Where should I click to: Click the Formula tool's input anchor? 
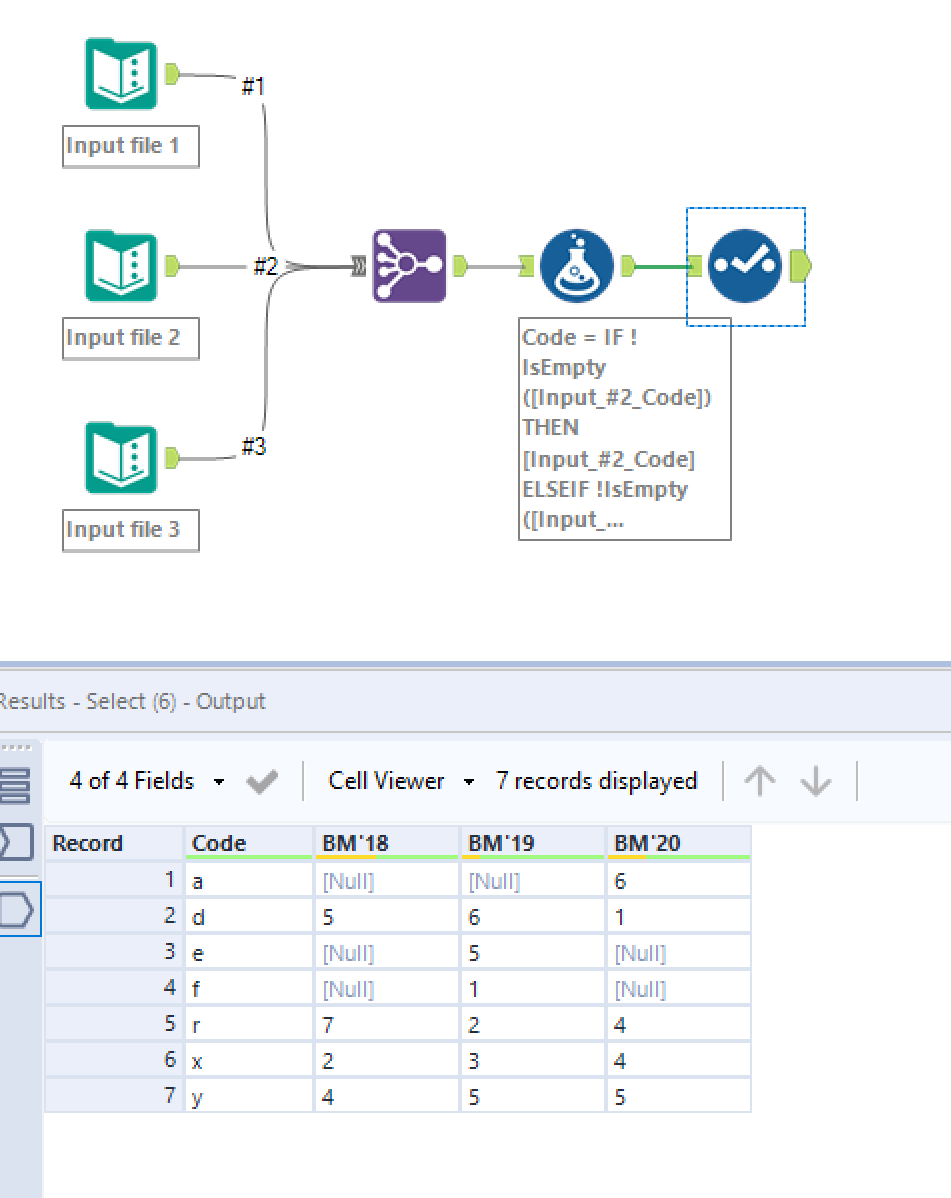pyautogui.click(x=527, y=266)
